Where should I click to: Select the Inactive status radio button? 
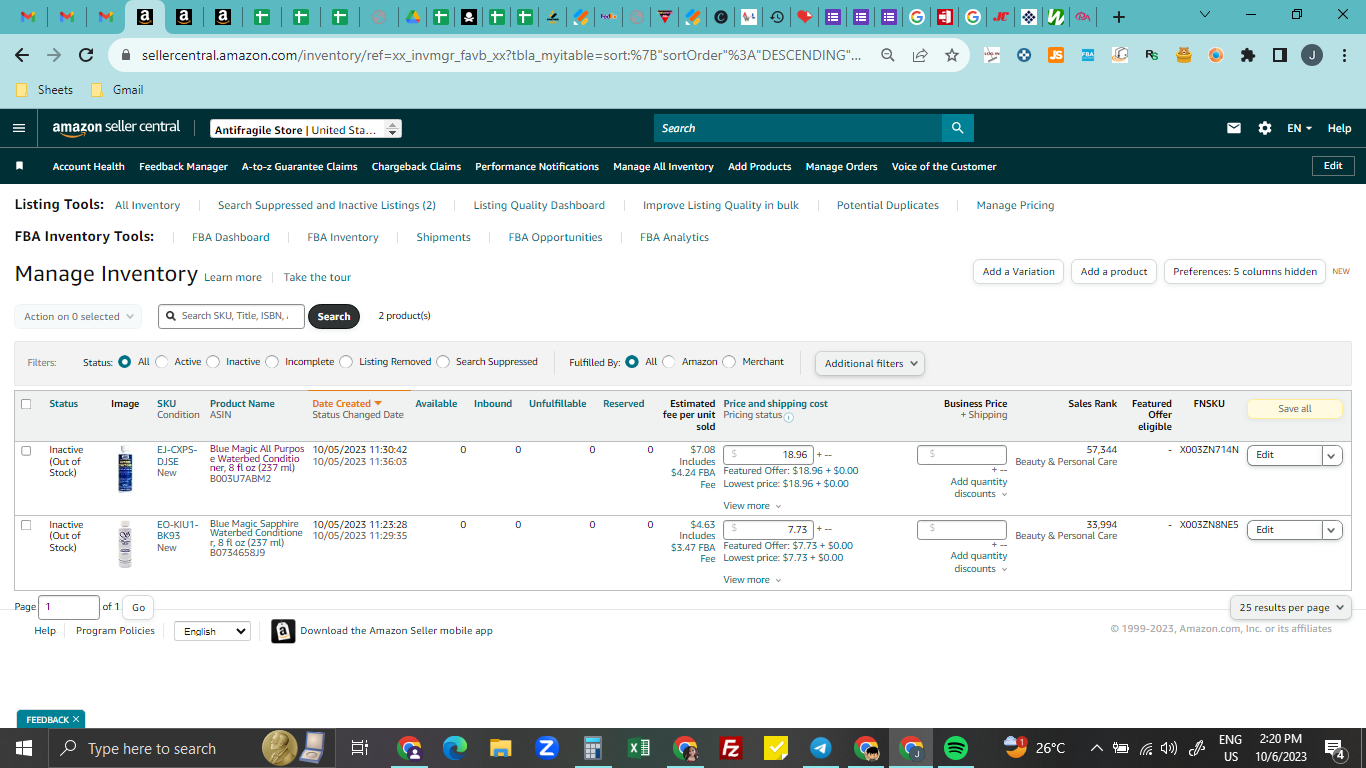click(213, 362)
